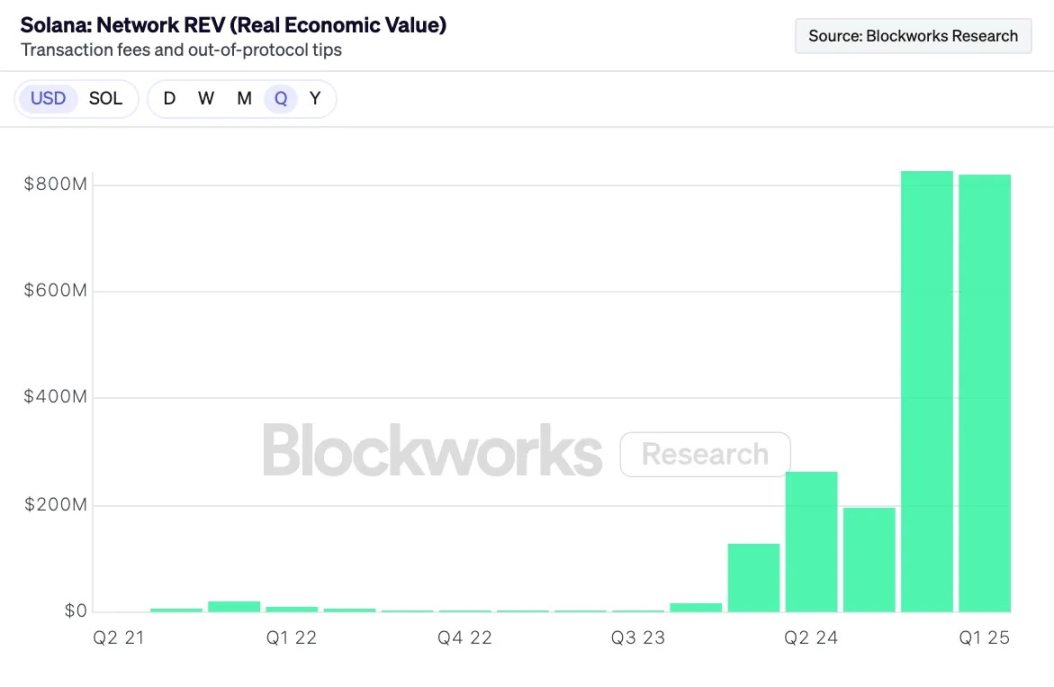
Task: Select the D daily interval
Action: (169, 98)
